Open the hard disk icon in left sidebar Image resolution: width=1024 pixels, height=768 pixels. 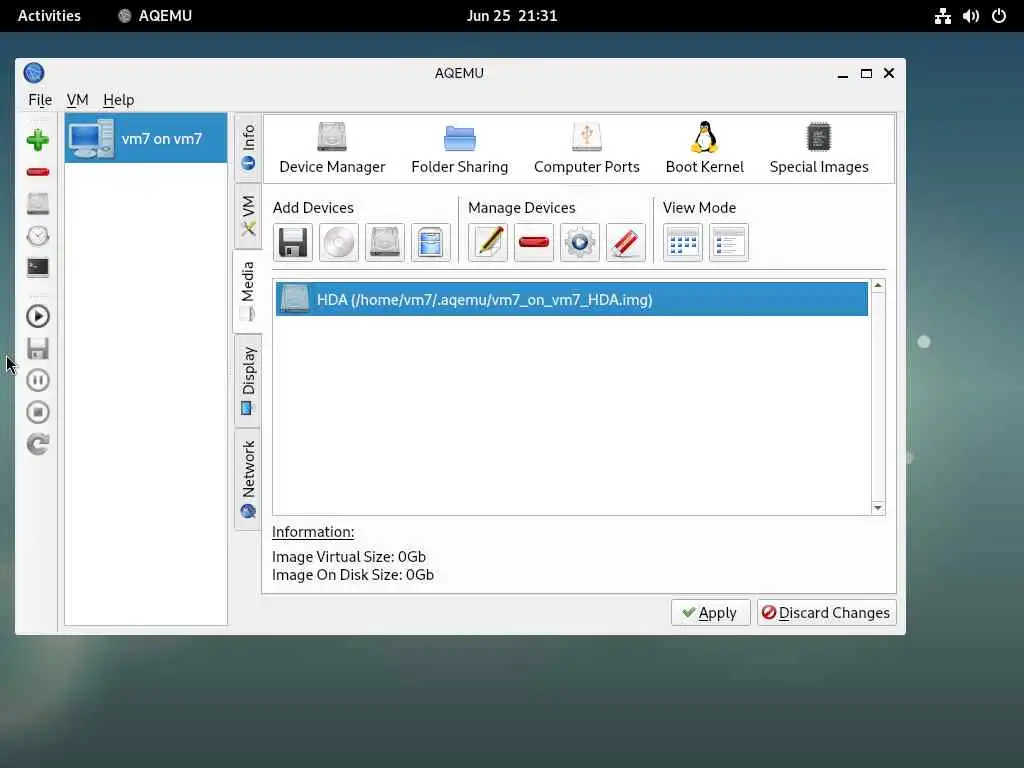(38, 204)
